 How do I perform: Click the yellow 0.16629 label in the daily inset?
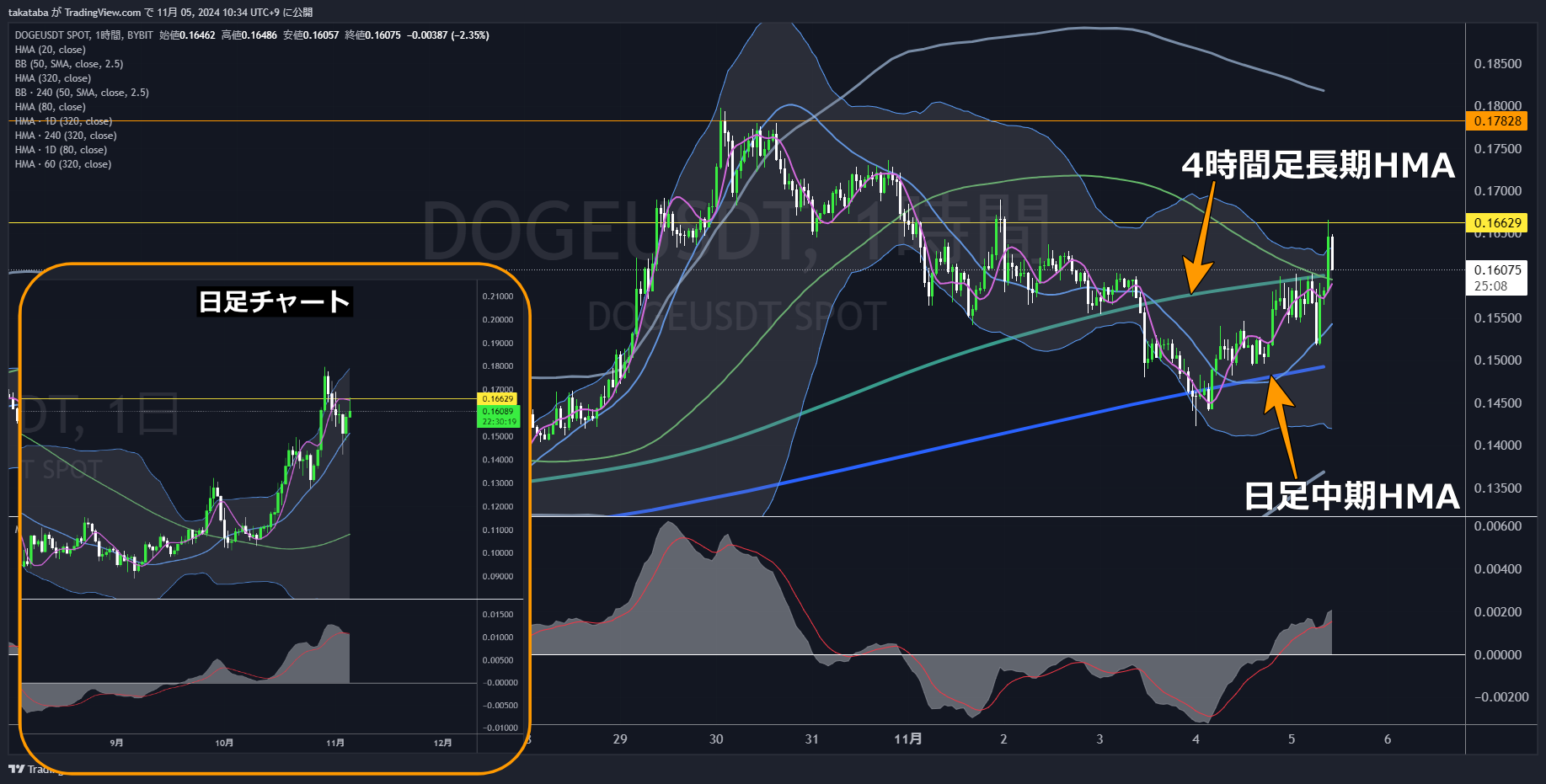[498, 399]
